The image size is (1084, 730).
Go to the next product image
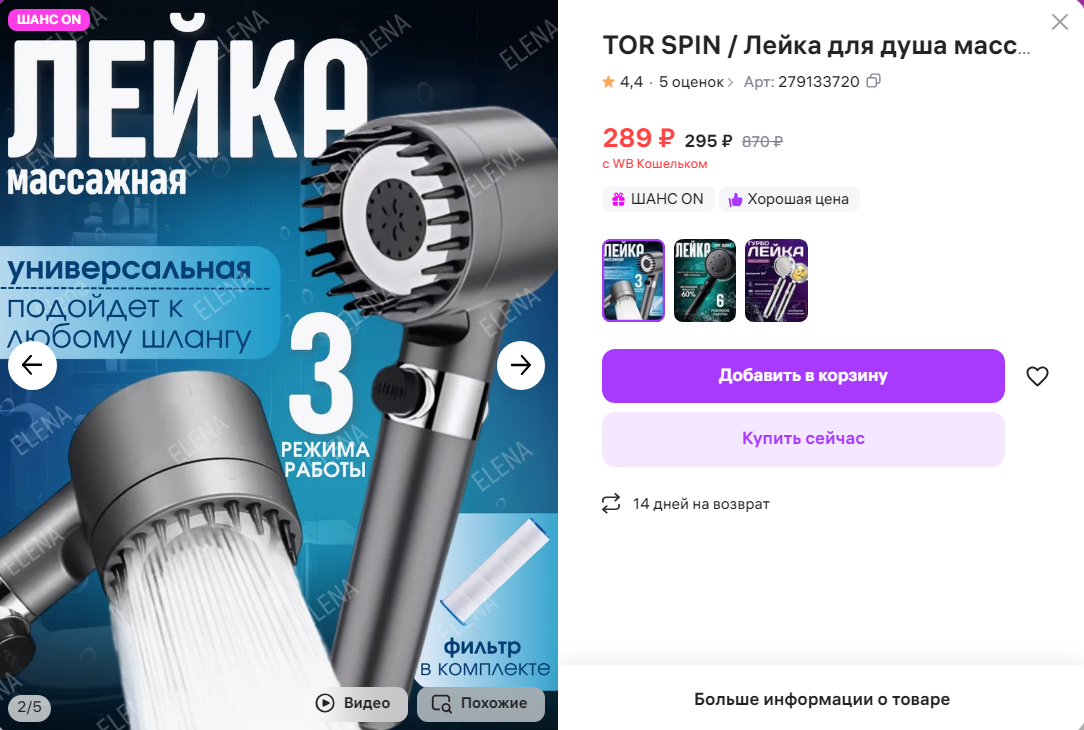coord(521,365)
